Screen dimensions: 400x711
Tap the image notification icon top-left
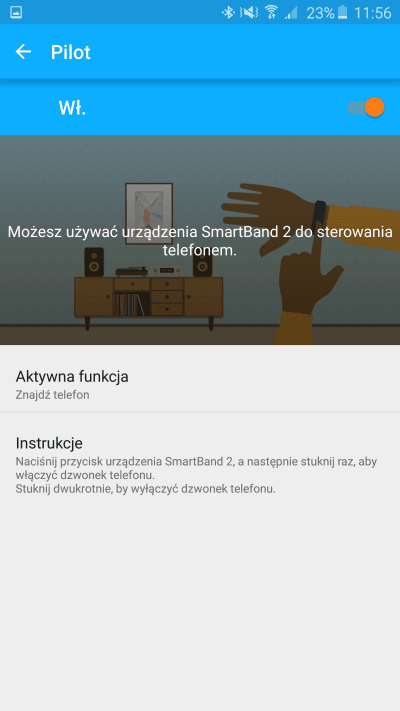click(16, 12)
